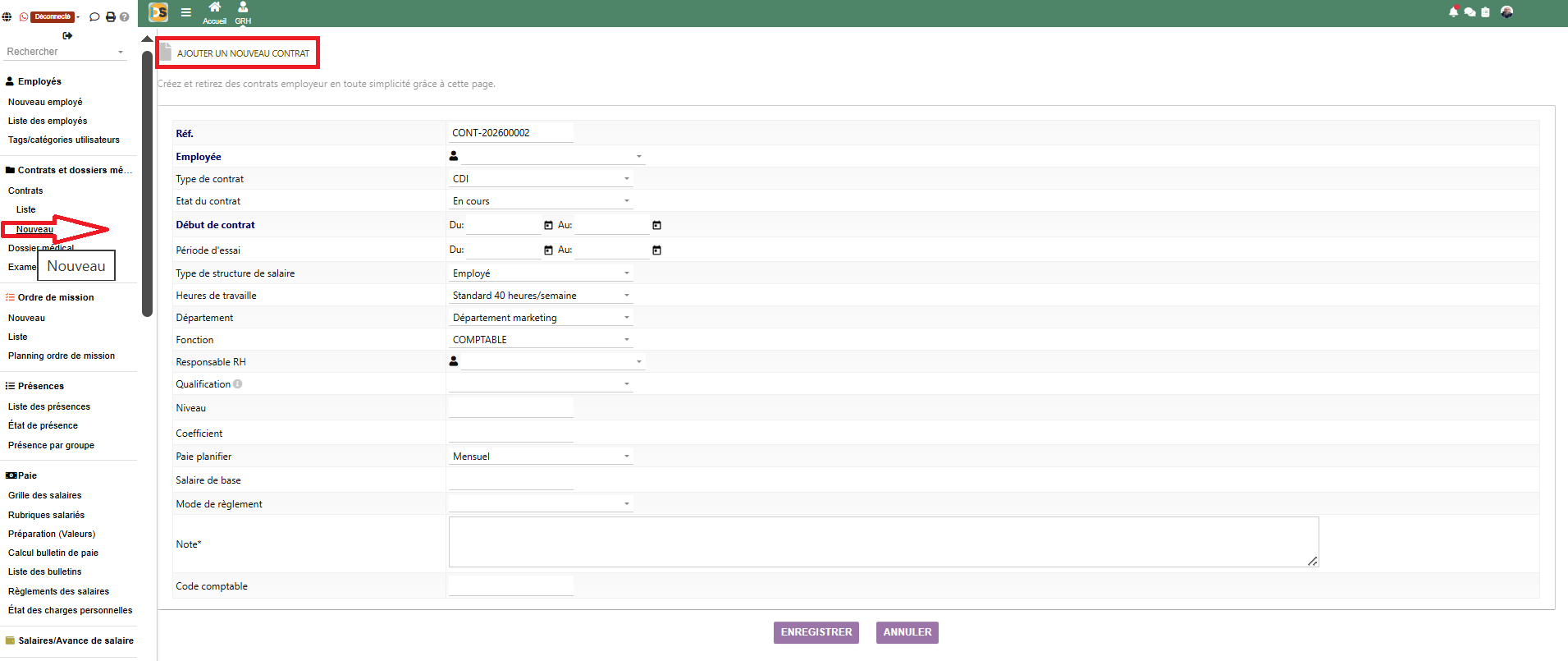Click the Réf. CONT-202600002 field

[511, 133]
